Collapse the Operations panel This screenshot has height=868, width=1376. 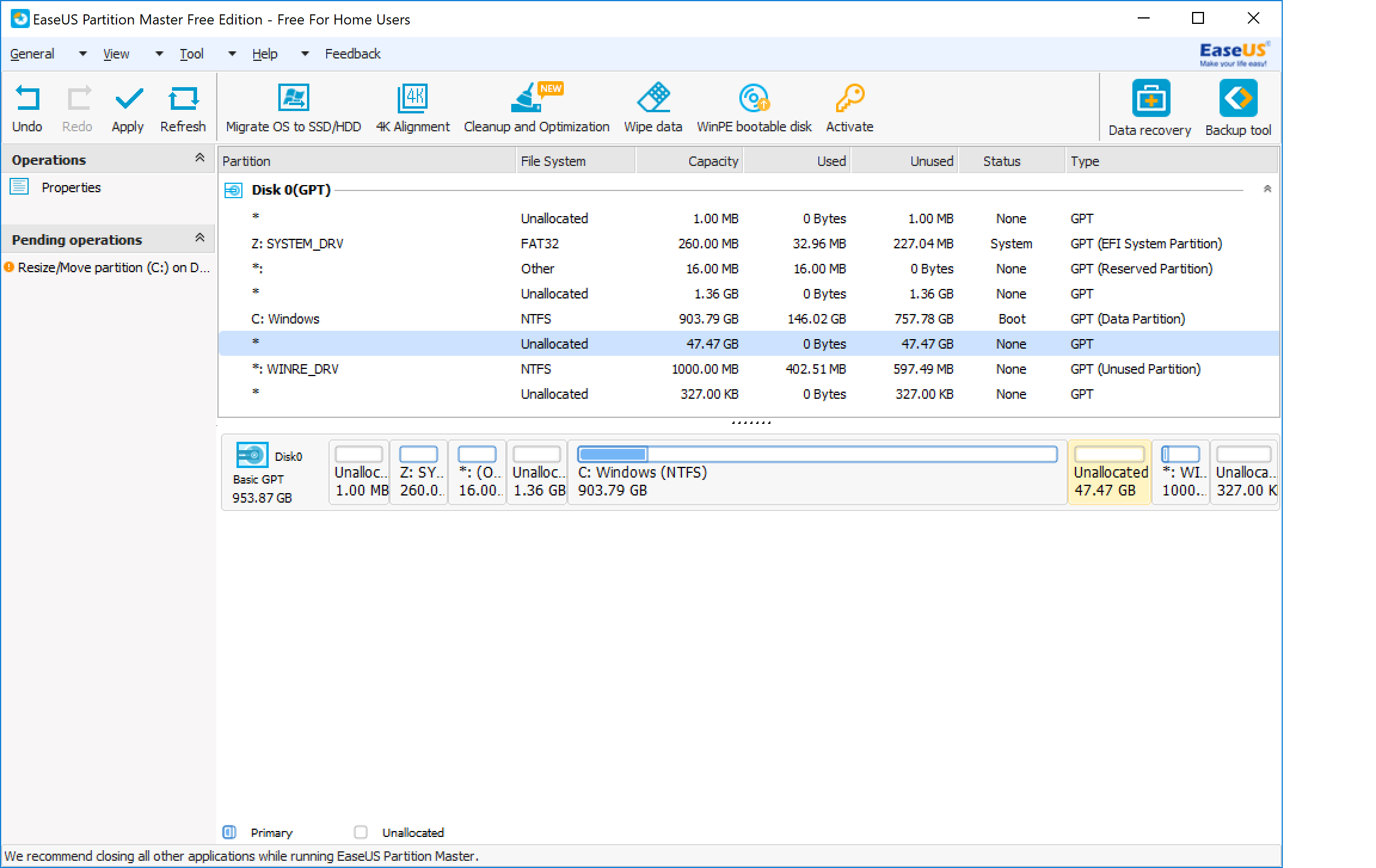tap(200, 158)
